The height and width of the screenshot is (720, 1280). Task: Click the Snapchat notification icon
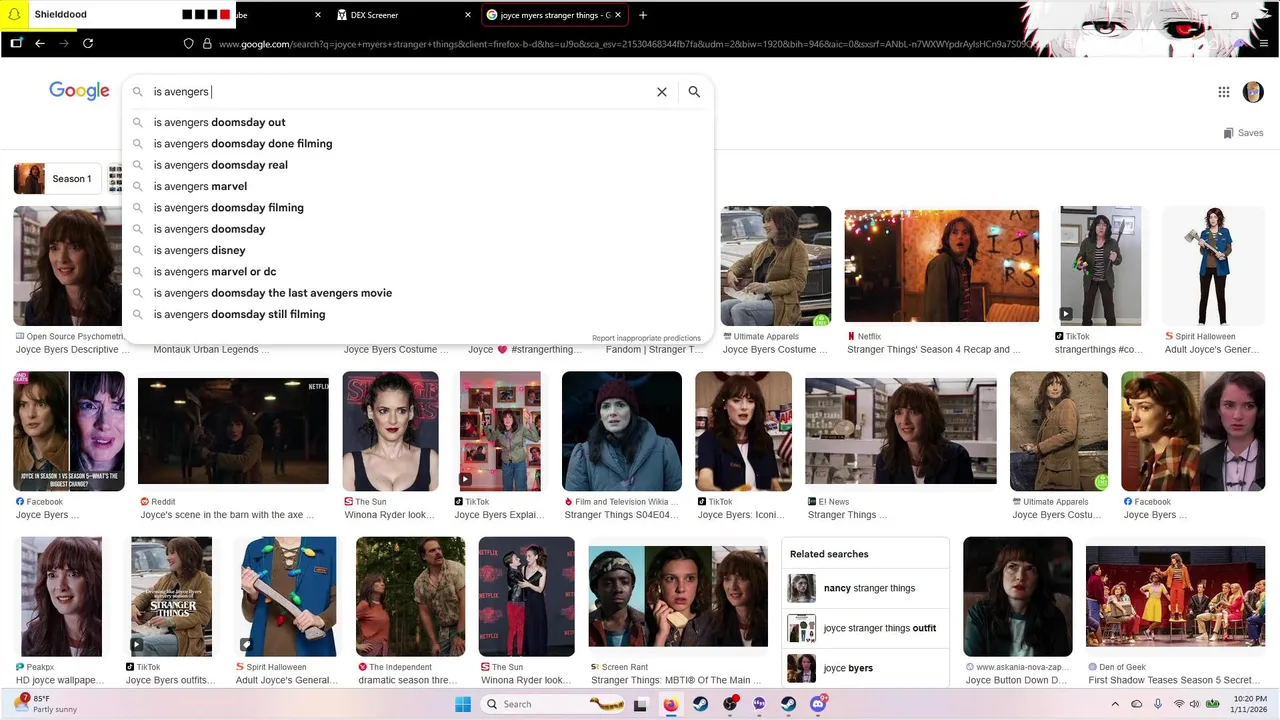tap(15, 15)
